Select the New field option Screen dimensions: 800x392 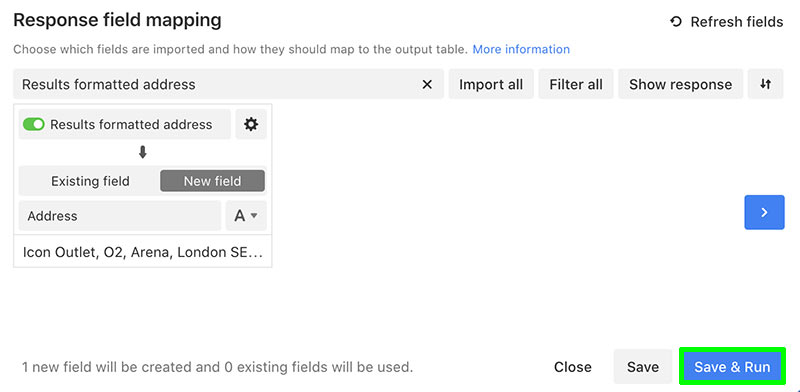click(212, 181)
